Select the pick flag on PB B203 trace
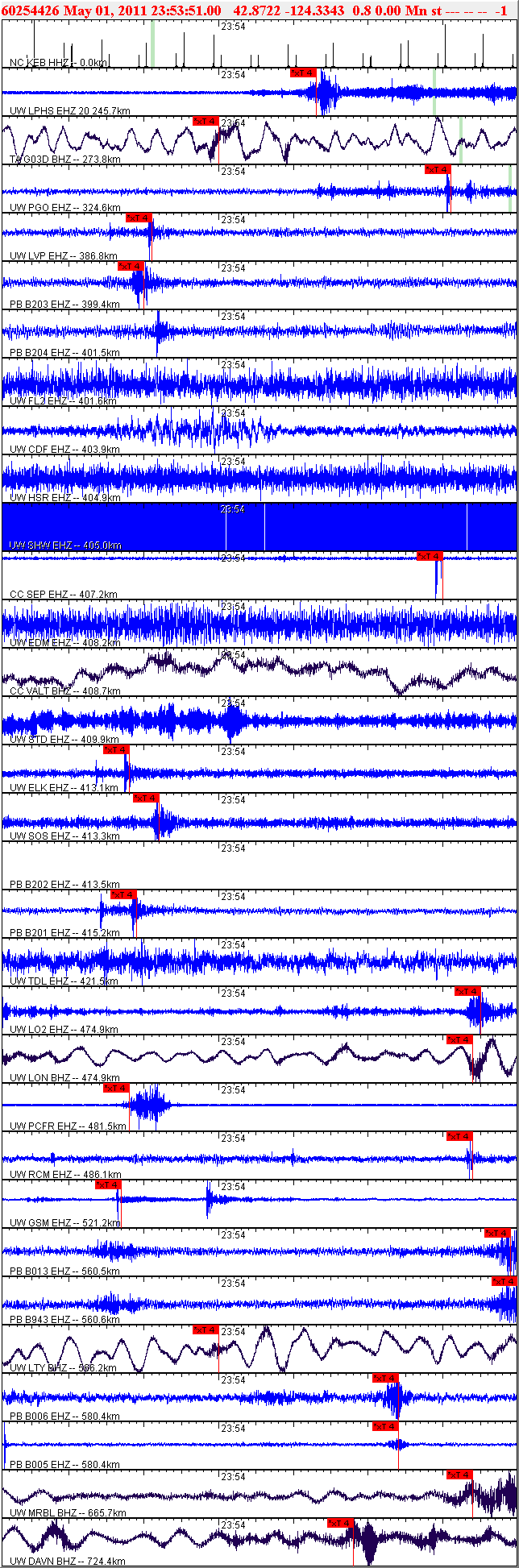 click(x=131, y=267)
